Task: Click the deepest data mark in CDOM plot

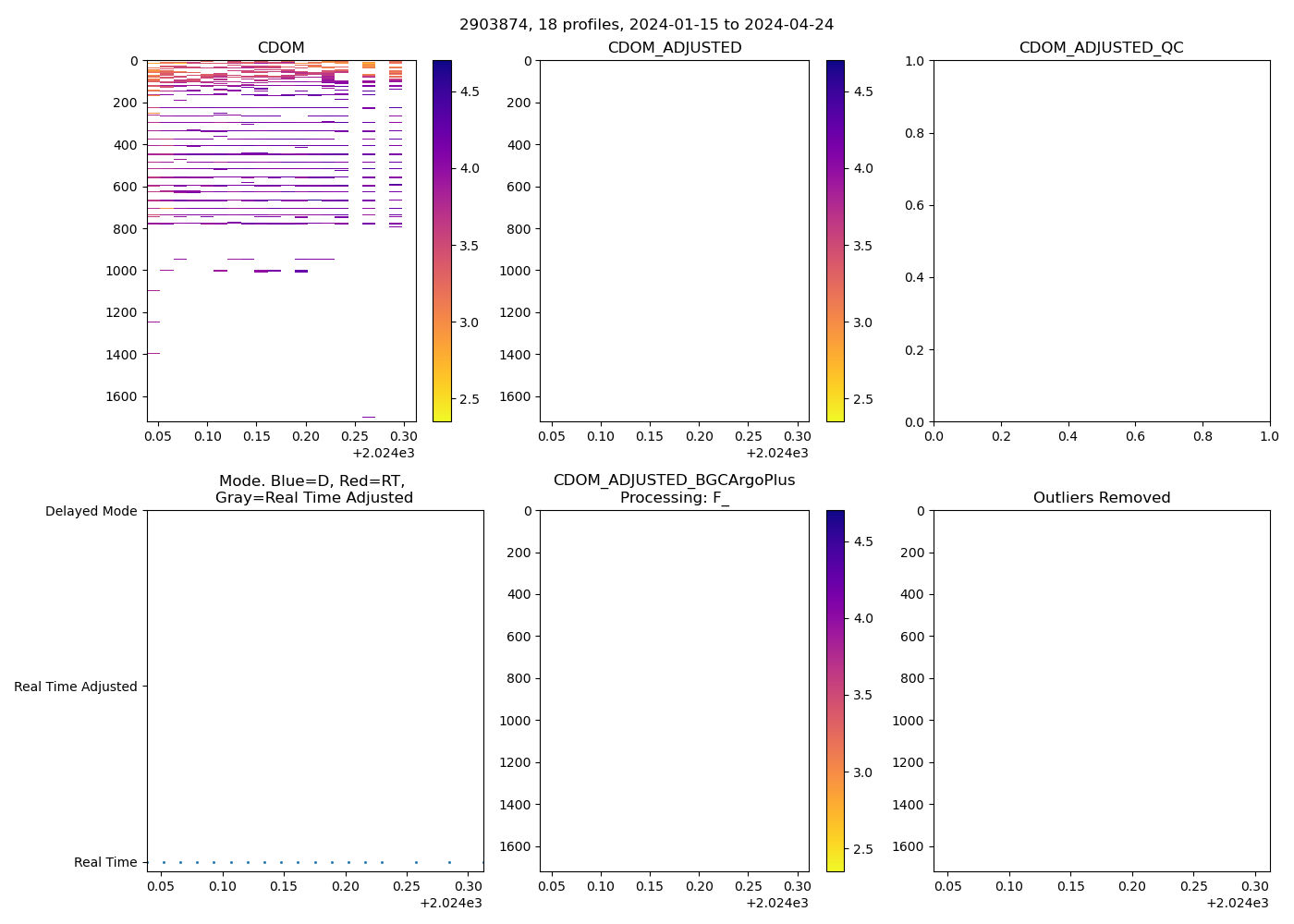Action: point(368,417)
